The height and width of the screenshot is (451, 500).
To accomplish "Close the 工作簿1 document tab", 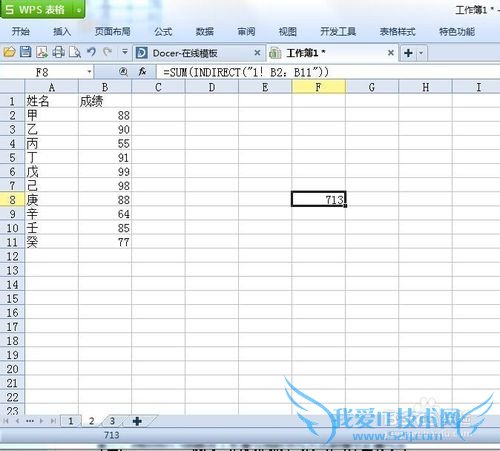I will point(391,53).
